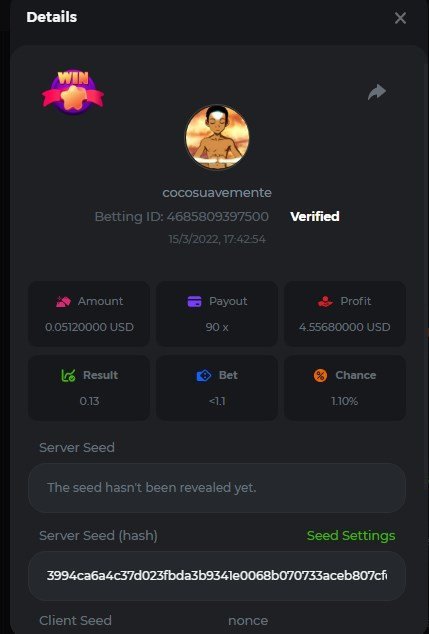Click the username cocosuavemente
The height and width of the screenshot is (634, 429).
tap(217, 192)
